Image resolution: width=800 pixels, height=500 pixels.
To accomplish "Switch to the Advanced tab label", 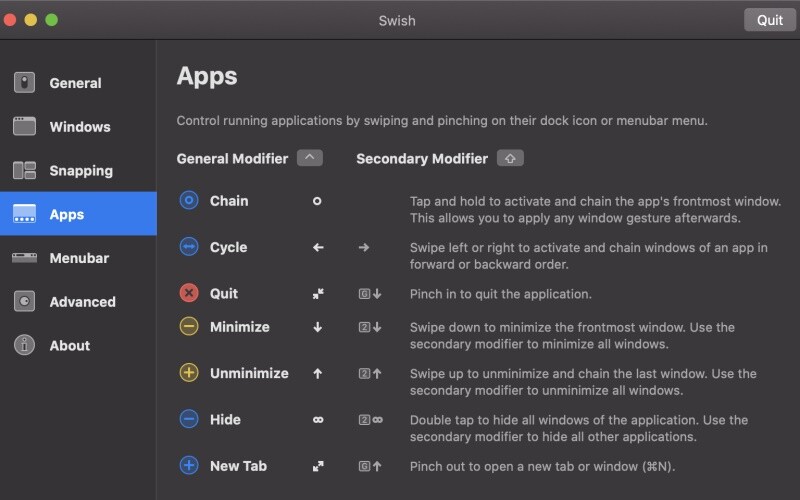I will pos(83,302).
